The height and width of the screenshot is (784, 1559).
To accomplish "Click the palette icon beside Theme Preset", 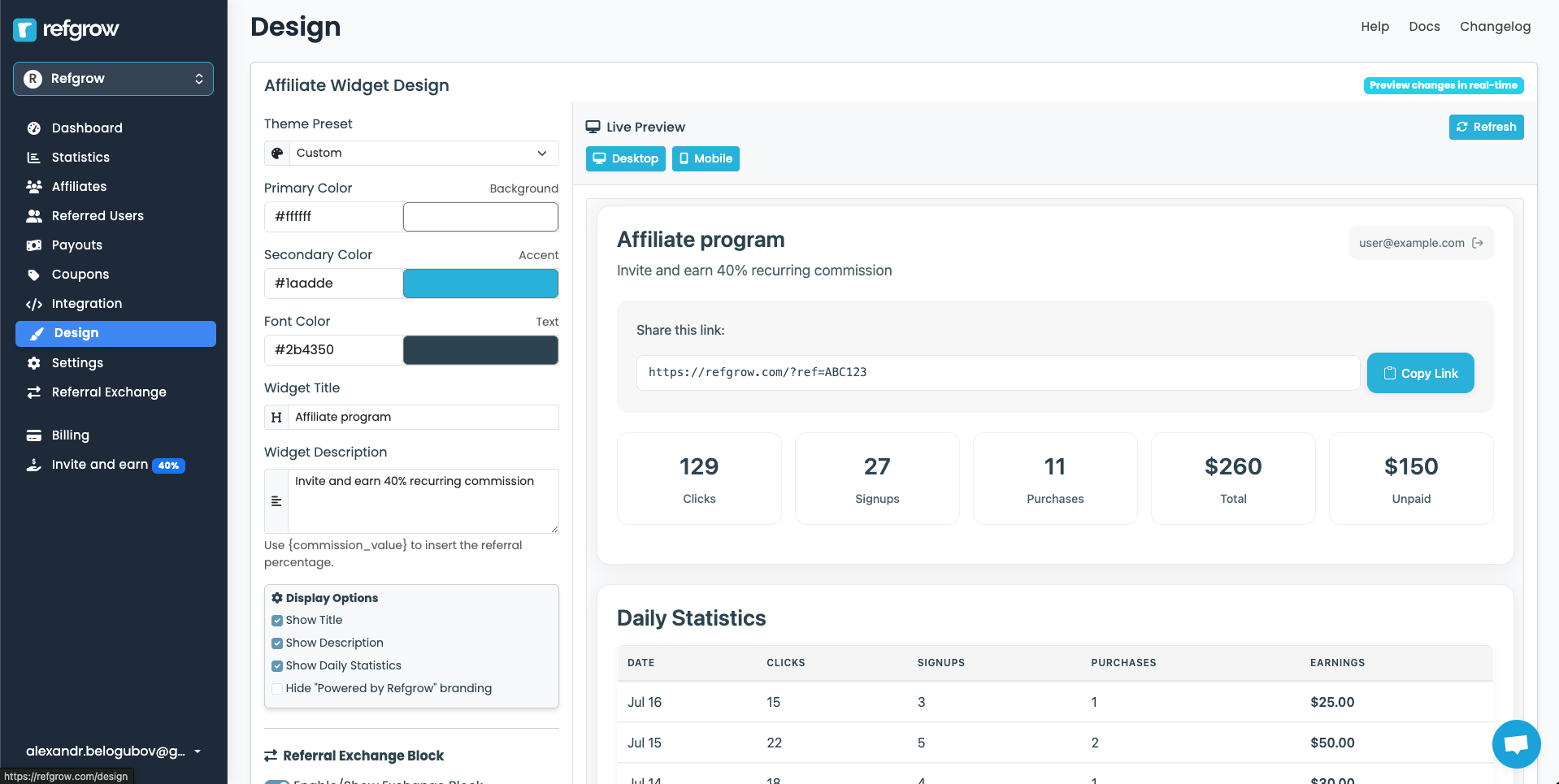I will pos(277,153).
